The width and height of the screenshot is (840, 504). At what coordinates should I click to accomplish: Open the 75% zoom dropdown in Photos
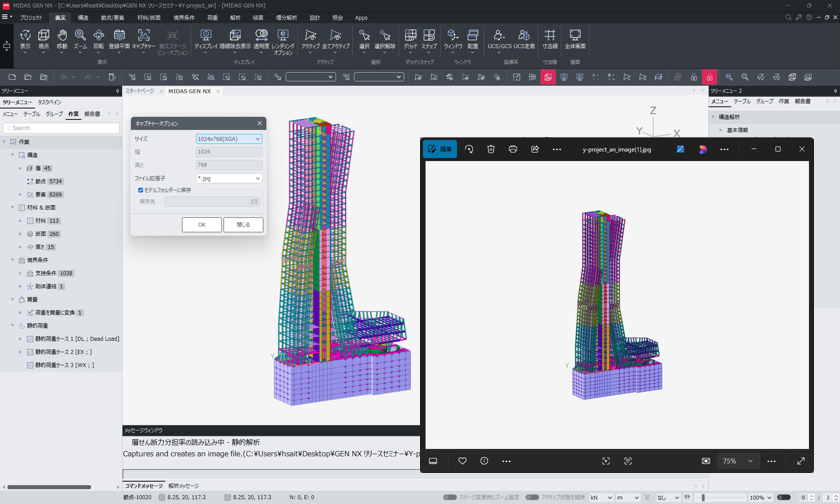click(x=738, y=461)
